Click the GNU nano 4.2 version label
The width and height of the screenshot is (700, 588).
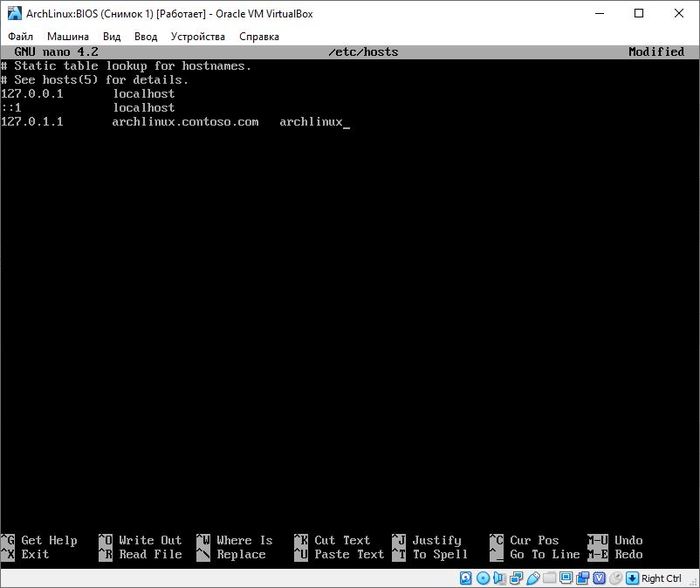point(56,52)
